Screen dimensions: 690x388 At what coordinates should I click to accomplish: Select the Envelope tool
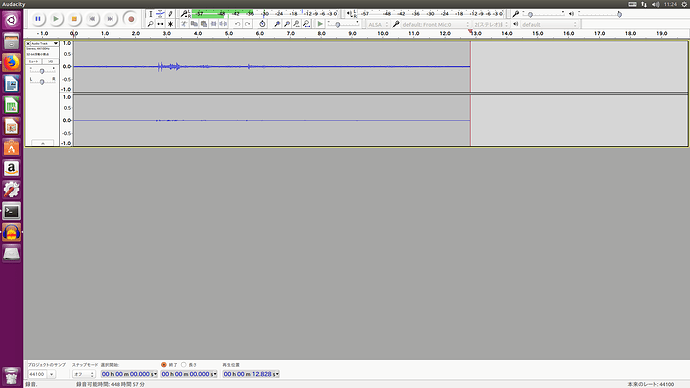[x=160, y=14]
